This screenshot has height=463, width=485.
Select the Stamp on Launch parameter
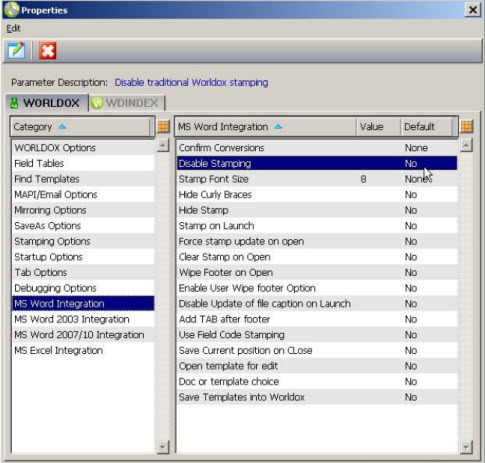click(317, 226)
